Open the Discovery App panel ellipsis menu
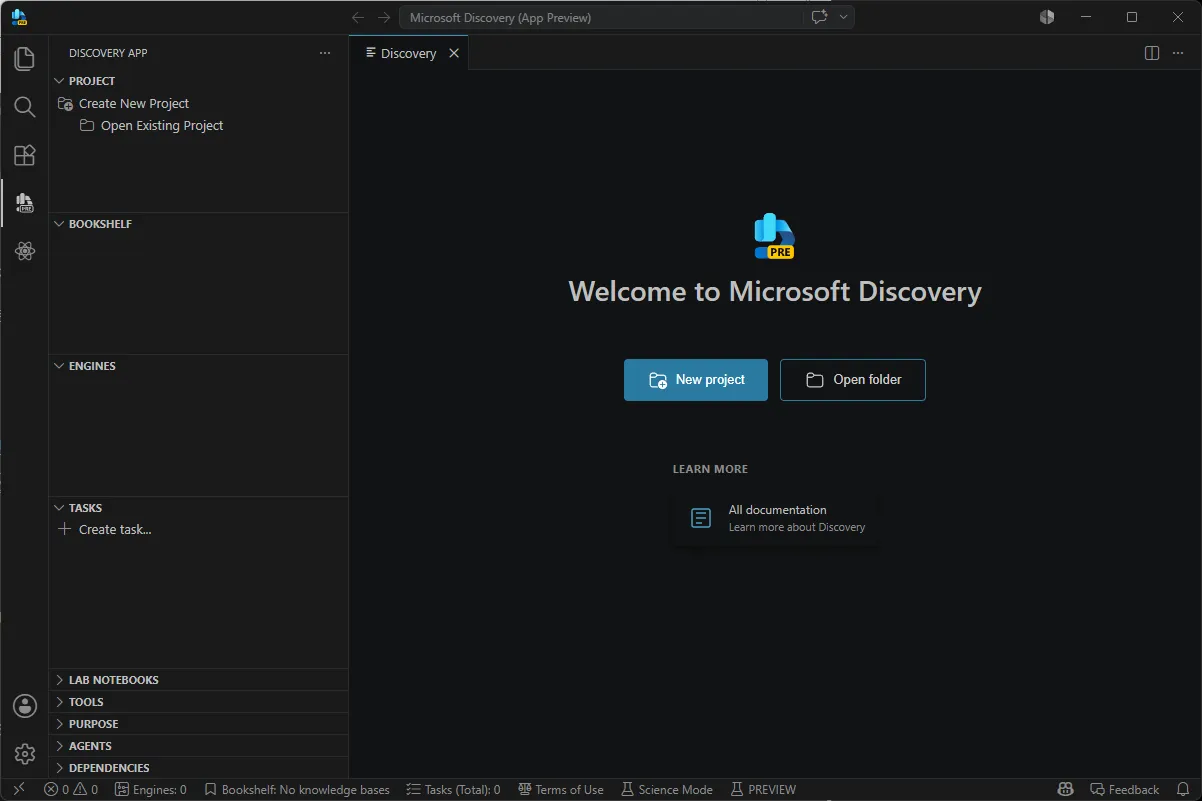Screen dimensions: 1202x801 tap(325, 53)
